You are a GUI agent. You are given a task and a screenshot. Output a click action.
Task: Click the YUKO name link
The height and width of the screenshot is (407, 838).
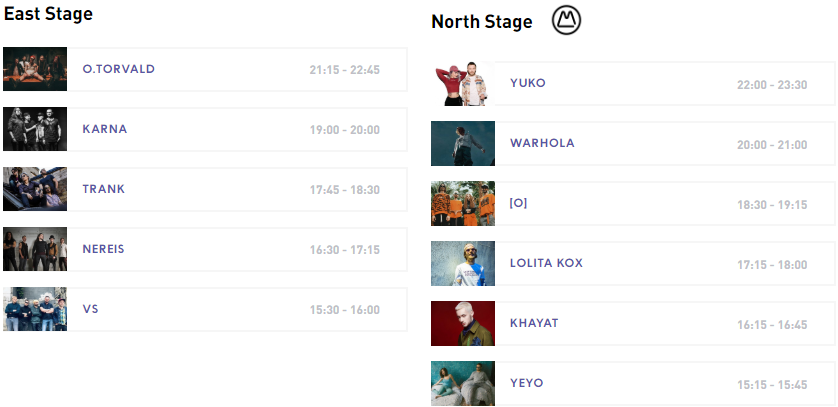coord(528,83)
